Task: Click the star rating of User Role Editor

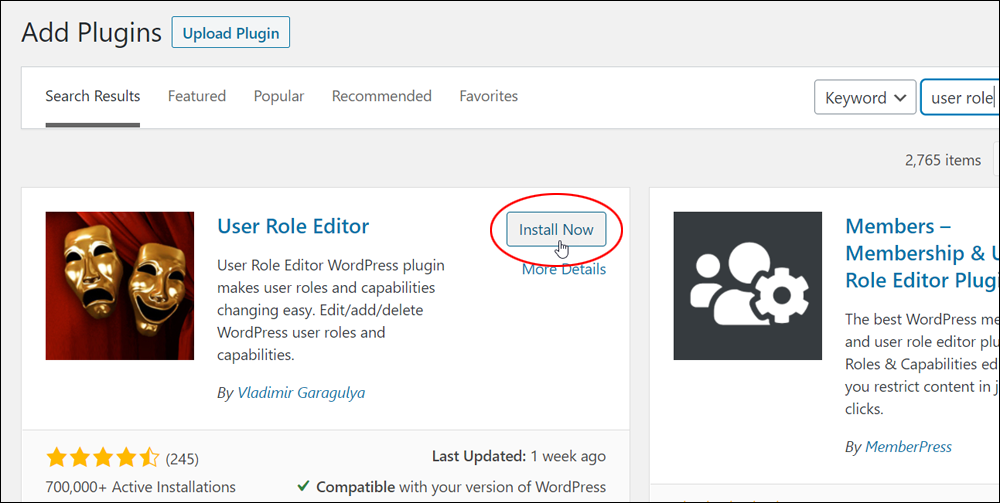Action: pos(103,458)
